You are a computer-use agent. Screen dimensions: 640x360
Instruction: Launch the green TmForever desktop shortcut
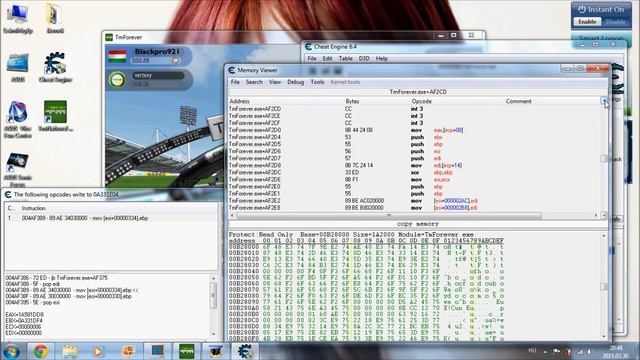(55, 112)
